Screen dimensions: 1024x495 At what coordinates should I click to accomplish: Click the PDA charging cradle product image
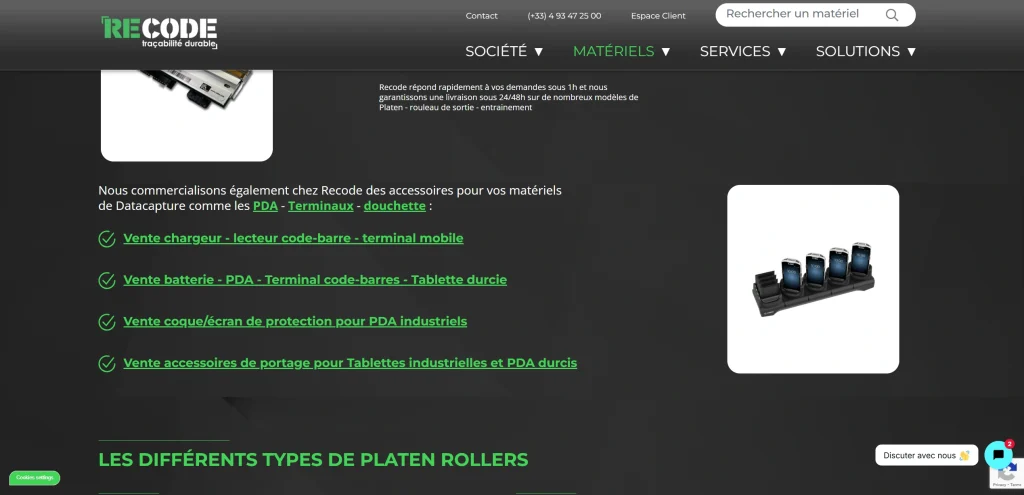[813, 279]
